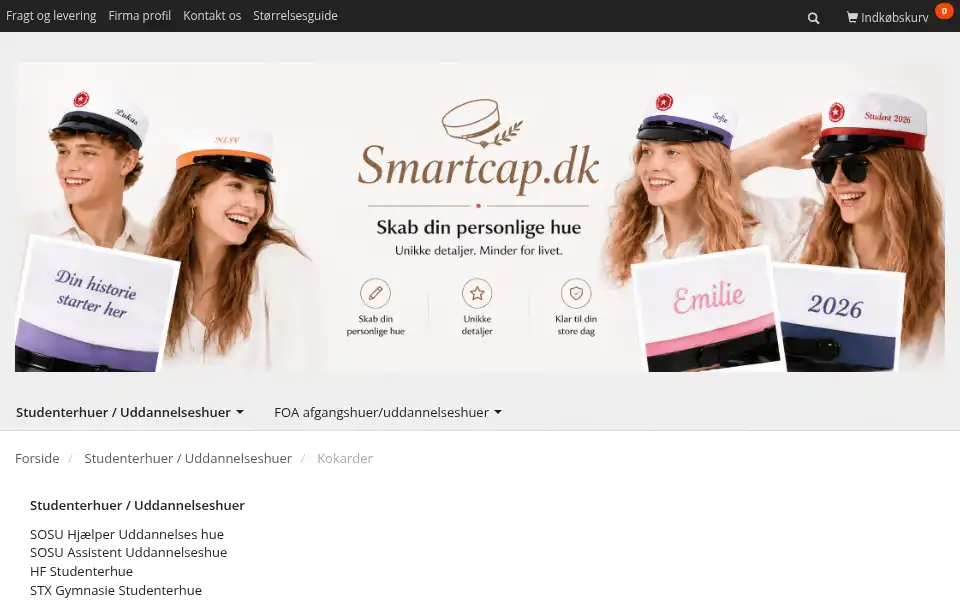This screenshot has height=600, width=960.
Task: Go to Kontakt os page
Action: [x=212, y=15]
